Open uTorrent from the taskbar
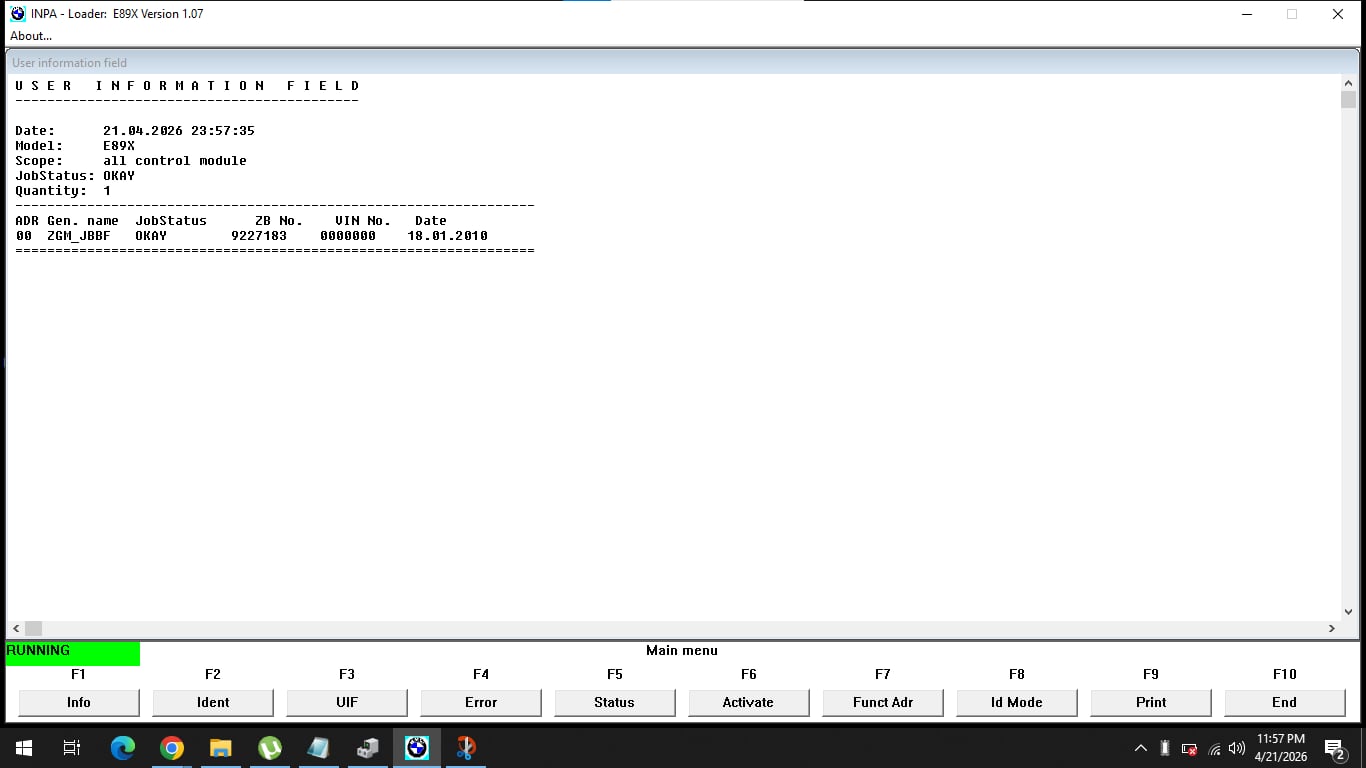1366x768 pixels. 270,748
